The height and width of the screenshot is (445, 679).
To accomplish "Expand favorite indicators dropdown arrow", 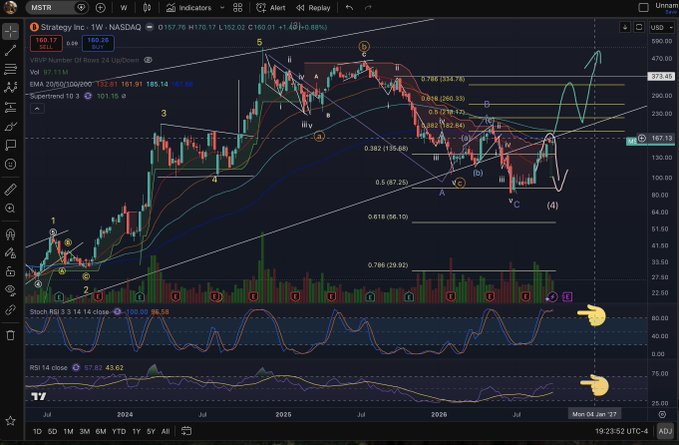I will (x=222, y=7).
